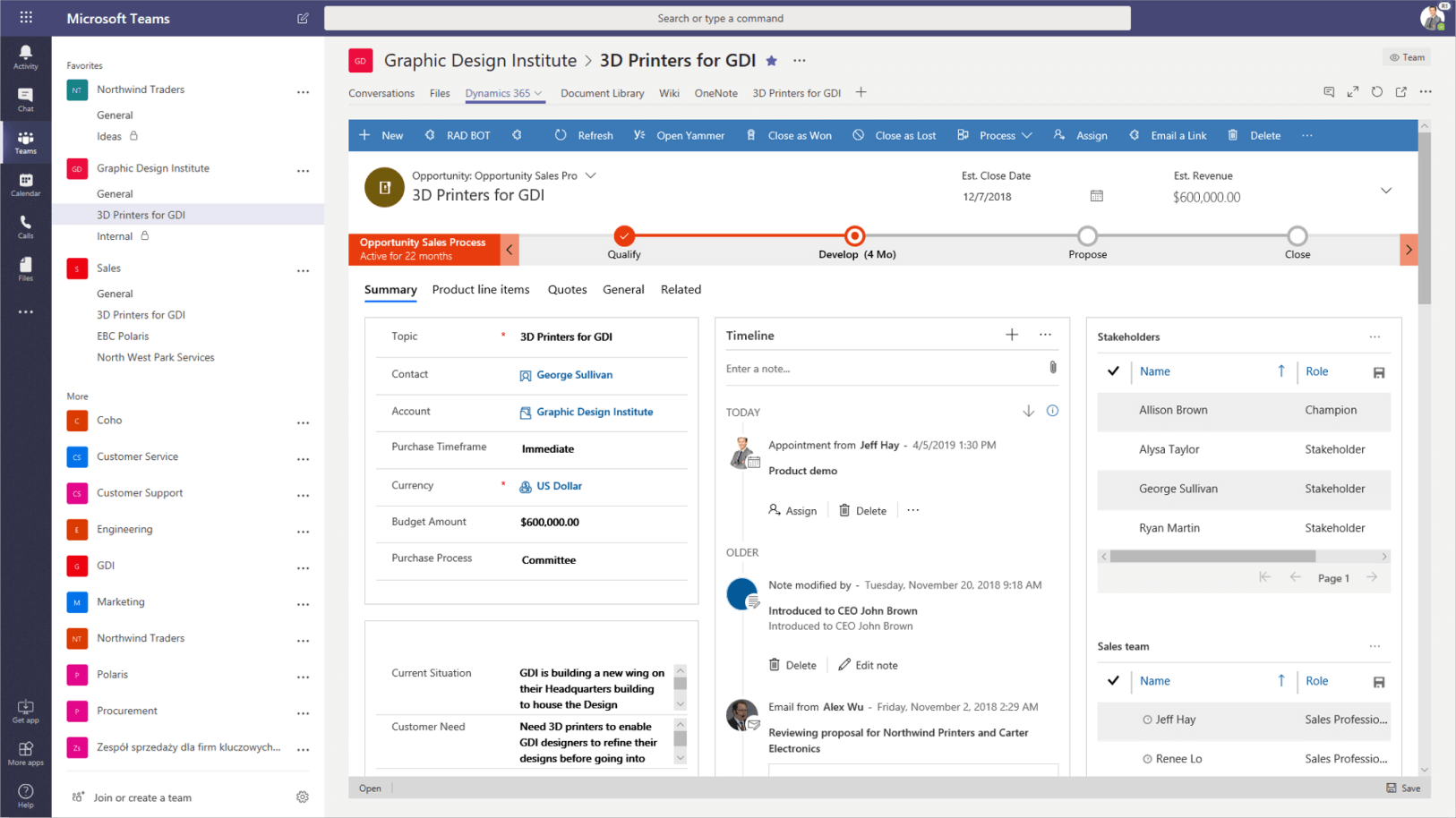Open the Activity feed in sidebar
The image size is (1456, 818).
(25, 56)
